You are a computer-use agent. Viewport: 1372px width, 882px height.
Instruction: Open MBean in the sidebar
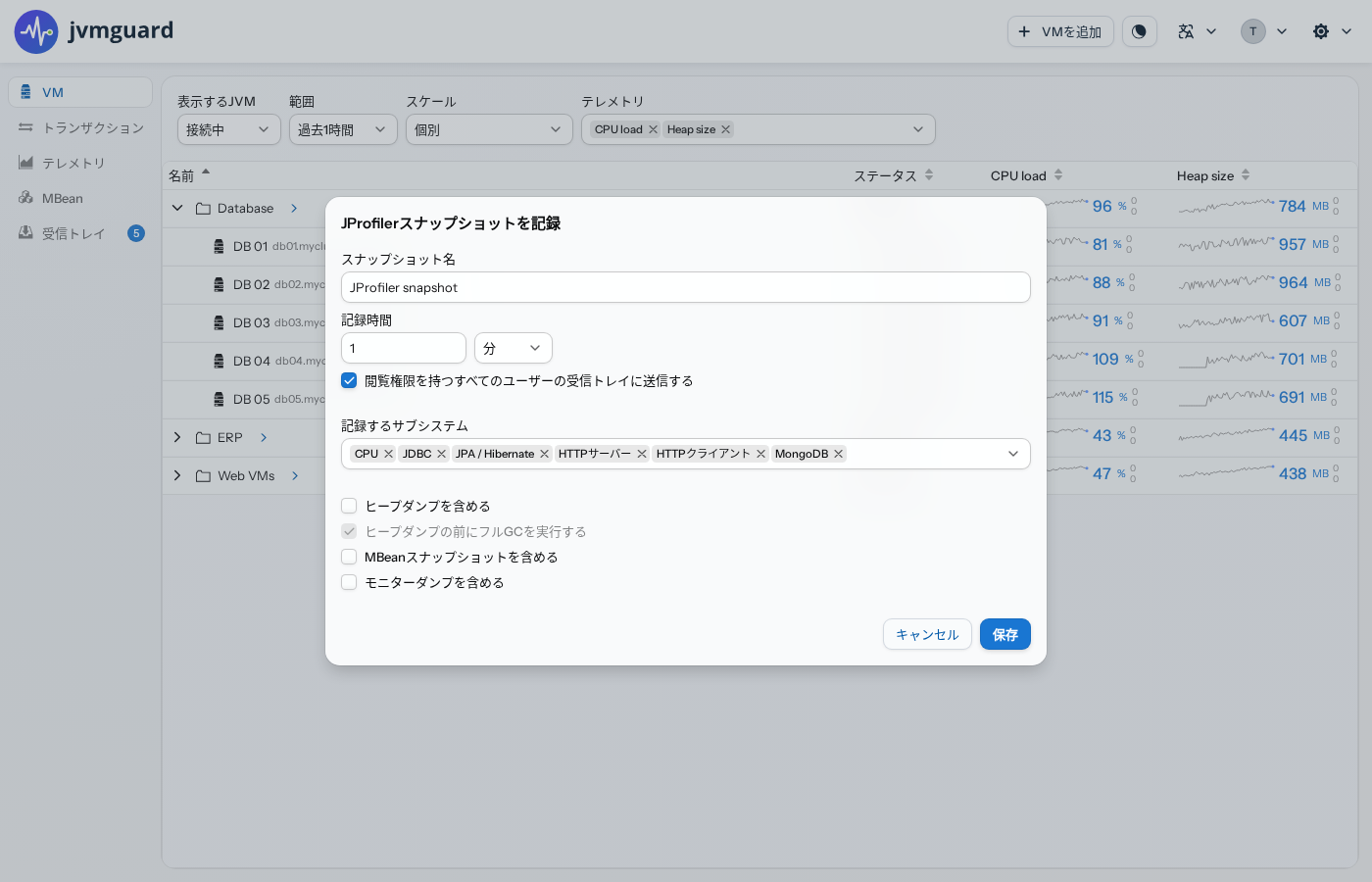80,198
